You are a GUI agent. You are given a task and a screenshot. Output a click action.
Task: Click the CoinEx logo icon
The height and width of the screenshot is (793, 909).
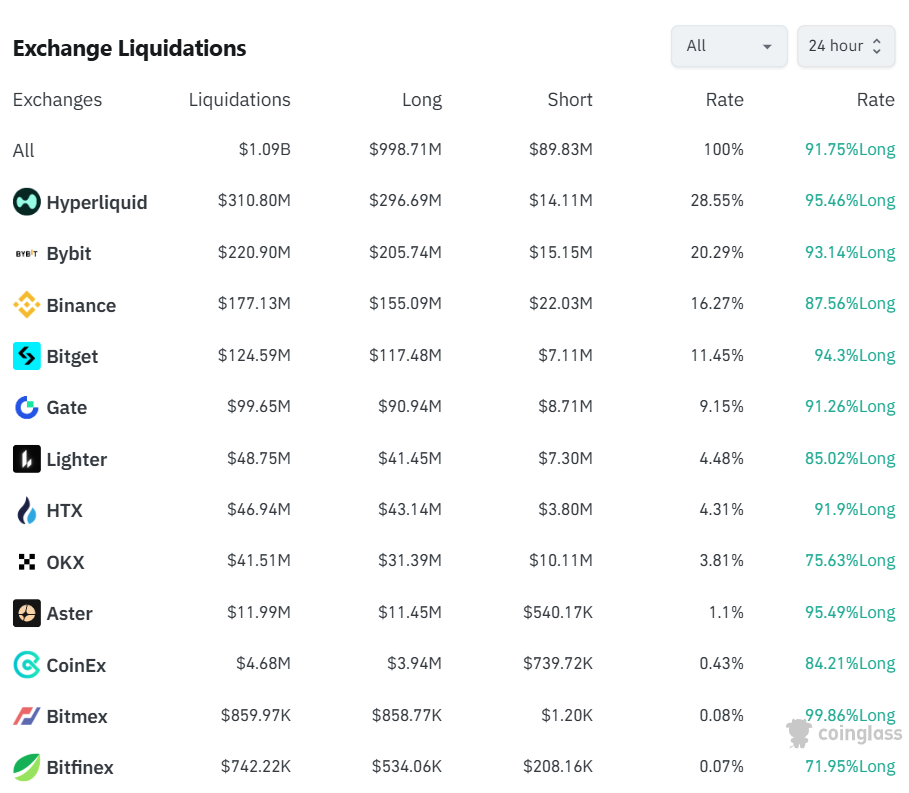click(27, 665)
